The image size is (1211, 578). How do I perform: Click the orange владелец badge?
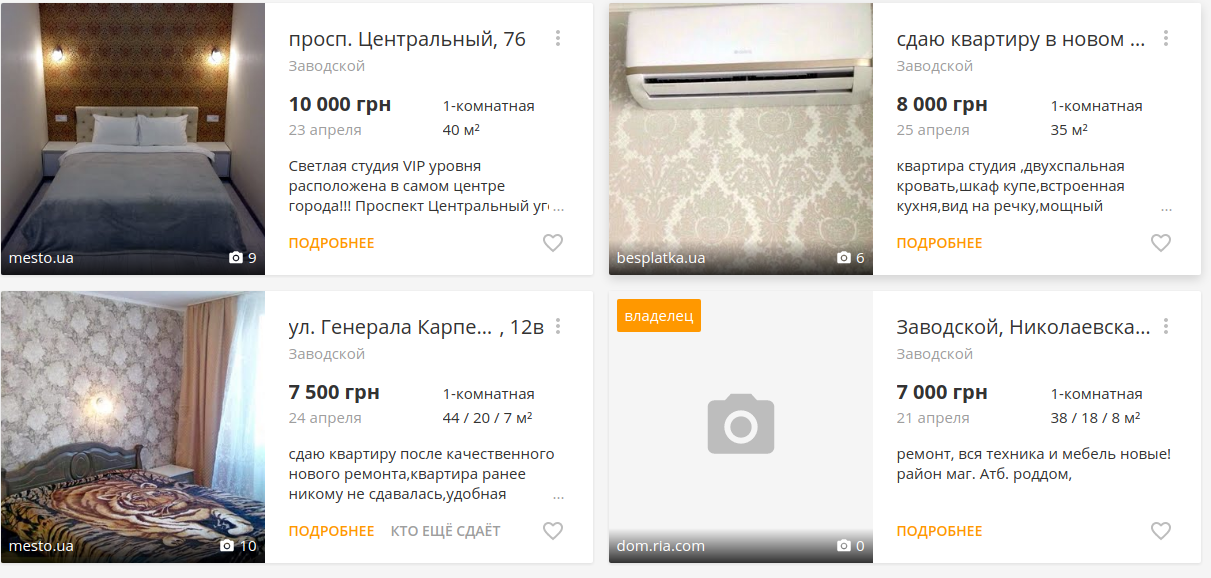[659, 316]
